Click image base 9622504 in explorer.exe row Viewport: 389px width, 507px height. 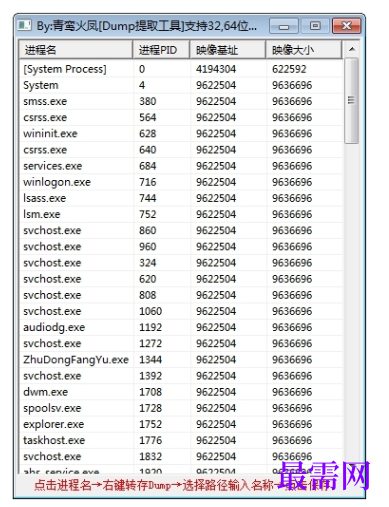point(216,424)
